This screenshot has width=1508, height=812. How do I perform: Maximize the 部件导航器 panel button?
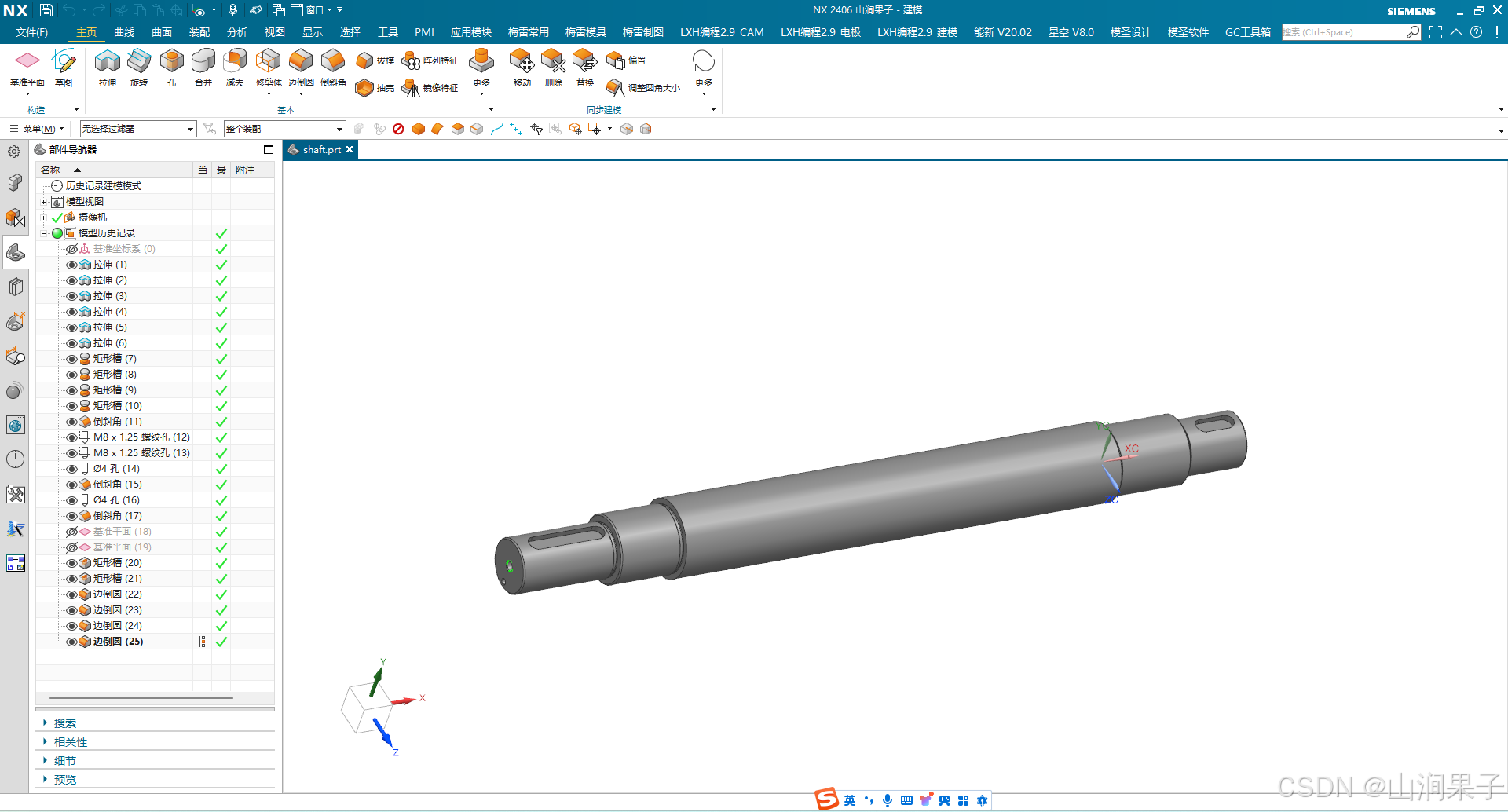269,149
